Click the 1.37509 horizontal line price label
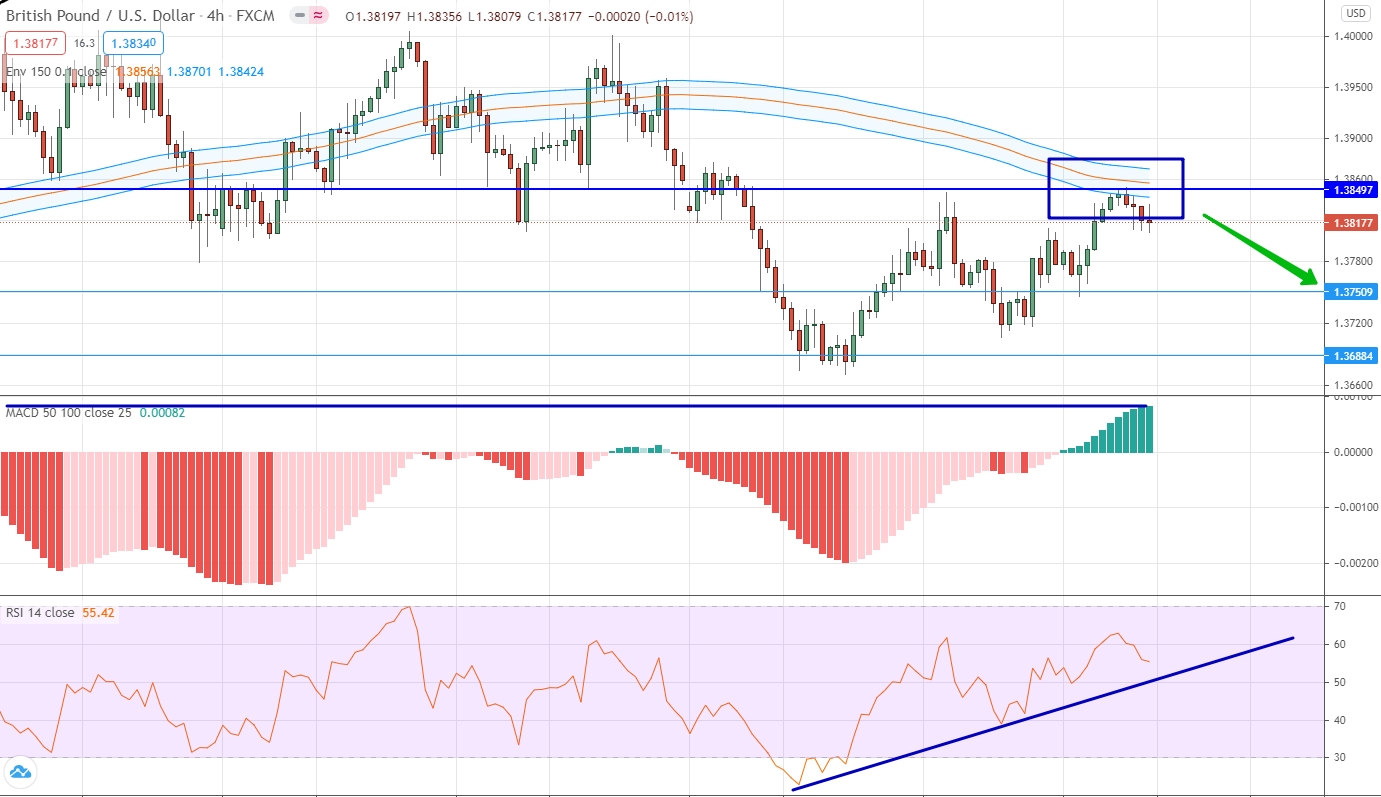 click(x=1351, y=292)
